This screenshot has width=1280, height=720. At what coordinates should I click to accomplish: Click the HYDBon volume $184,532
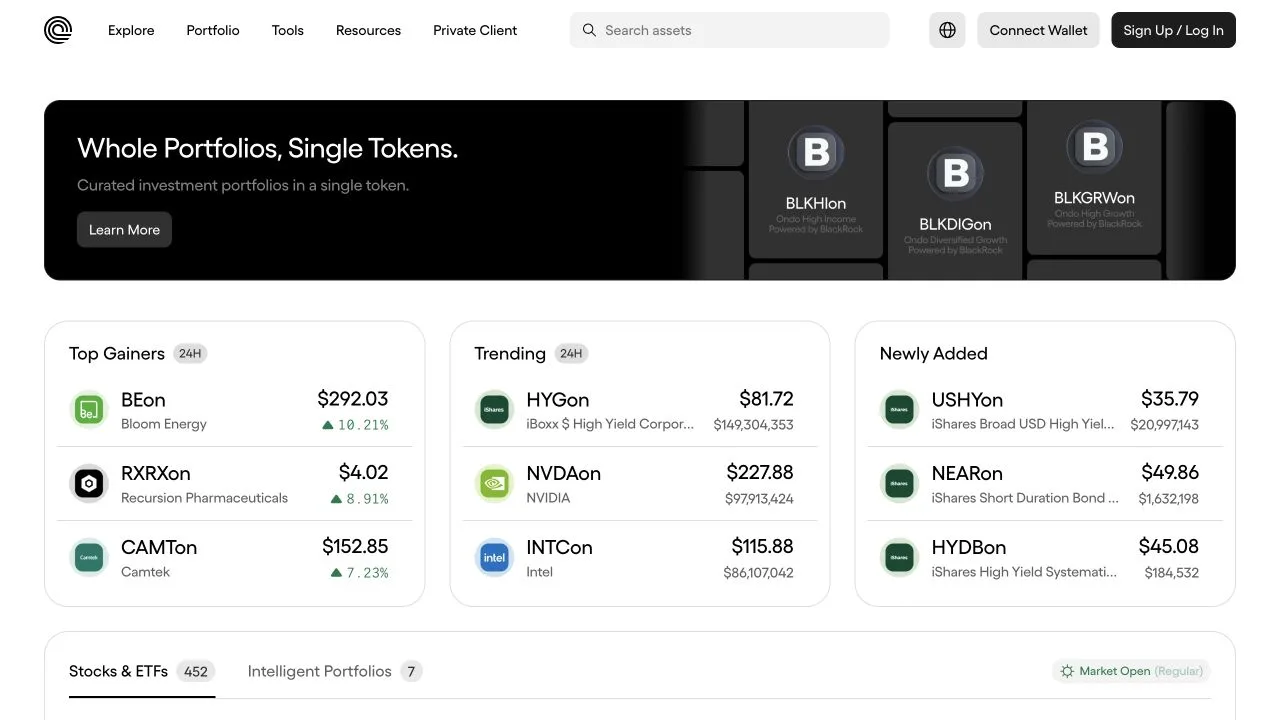point(1172,573)
